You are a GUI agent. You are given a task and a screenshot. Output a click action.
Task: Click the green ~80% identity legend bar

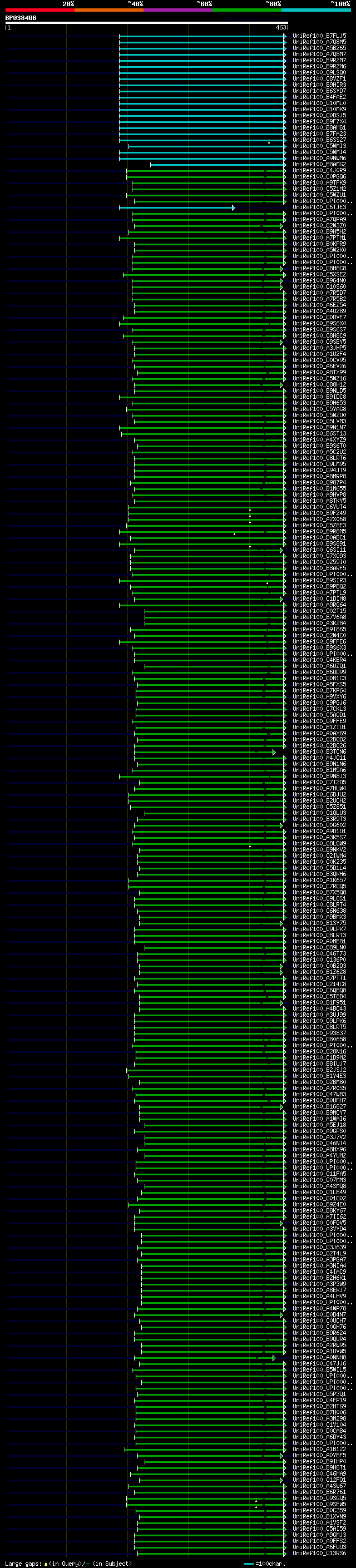coord(247,10)
